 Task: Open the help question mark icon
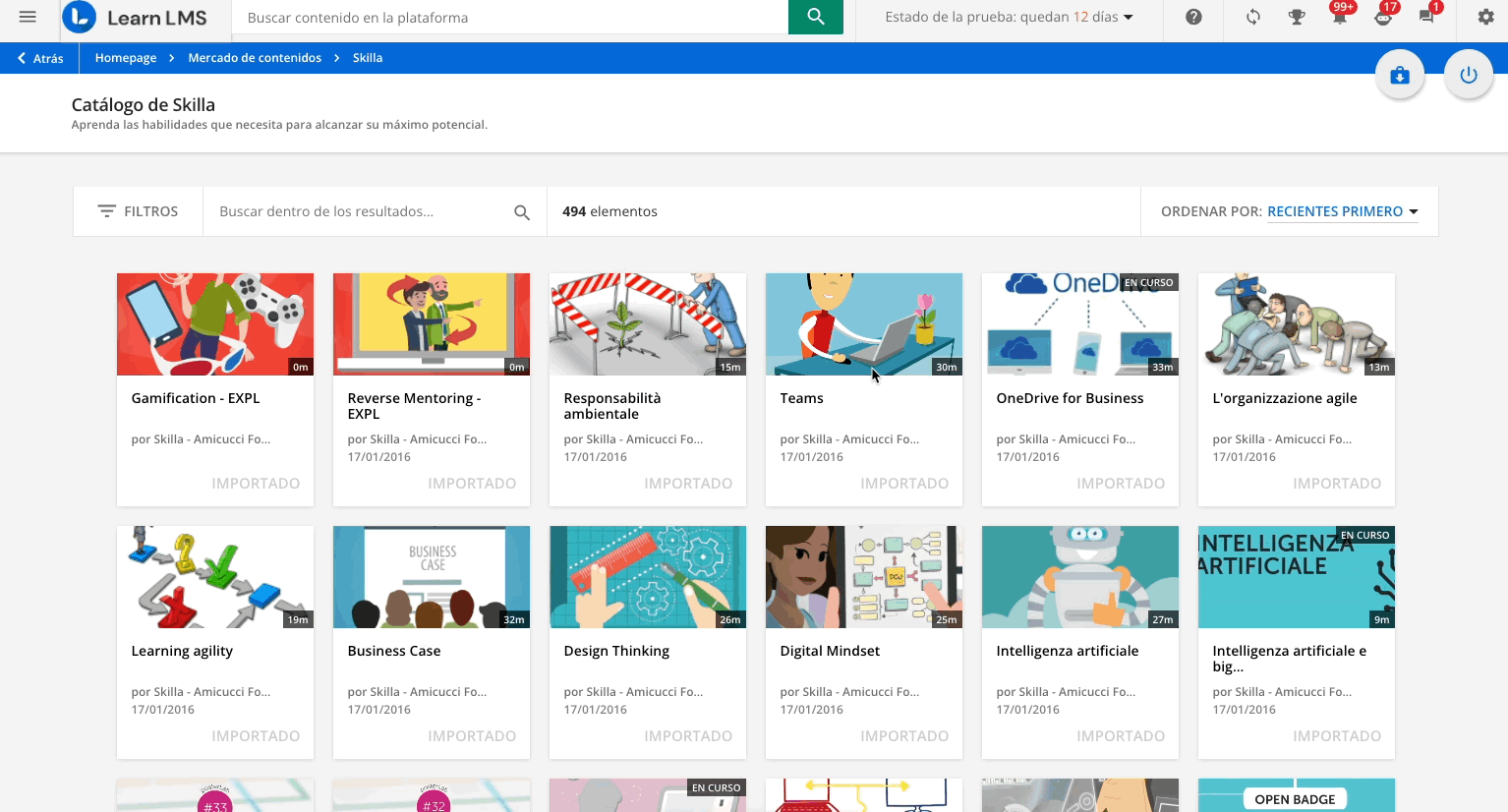point(1193,17)
